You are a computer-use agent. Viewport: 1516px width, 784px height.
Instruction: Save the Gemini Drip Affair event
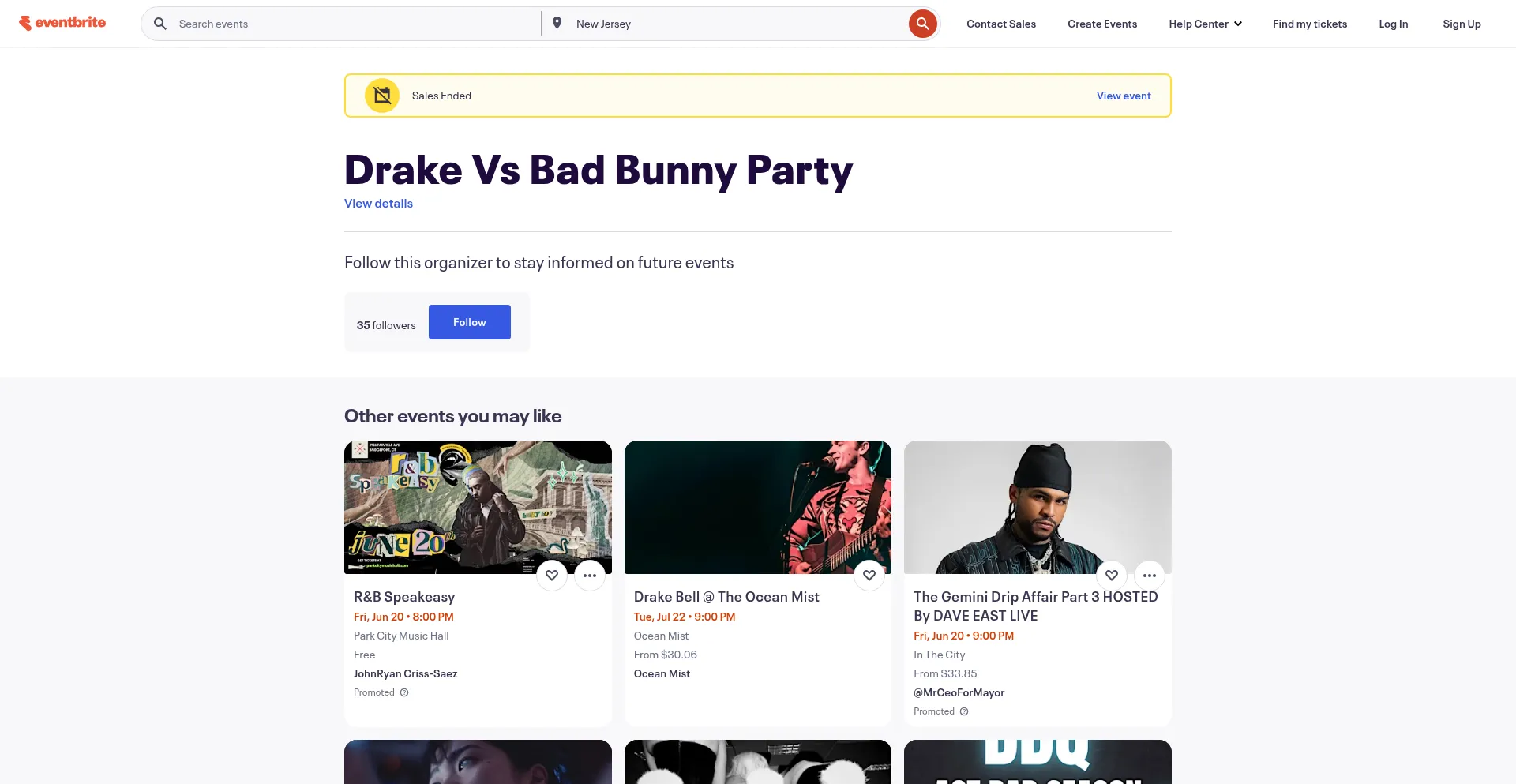click(x=1112, y=576)
